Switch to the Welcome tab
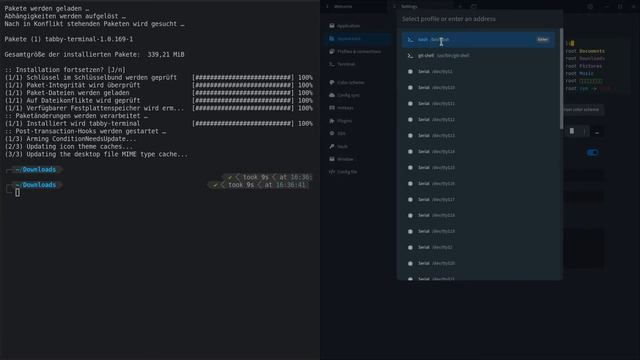Screen dimensions: 640x360 [x=343, y=7]
